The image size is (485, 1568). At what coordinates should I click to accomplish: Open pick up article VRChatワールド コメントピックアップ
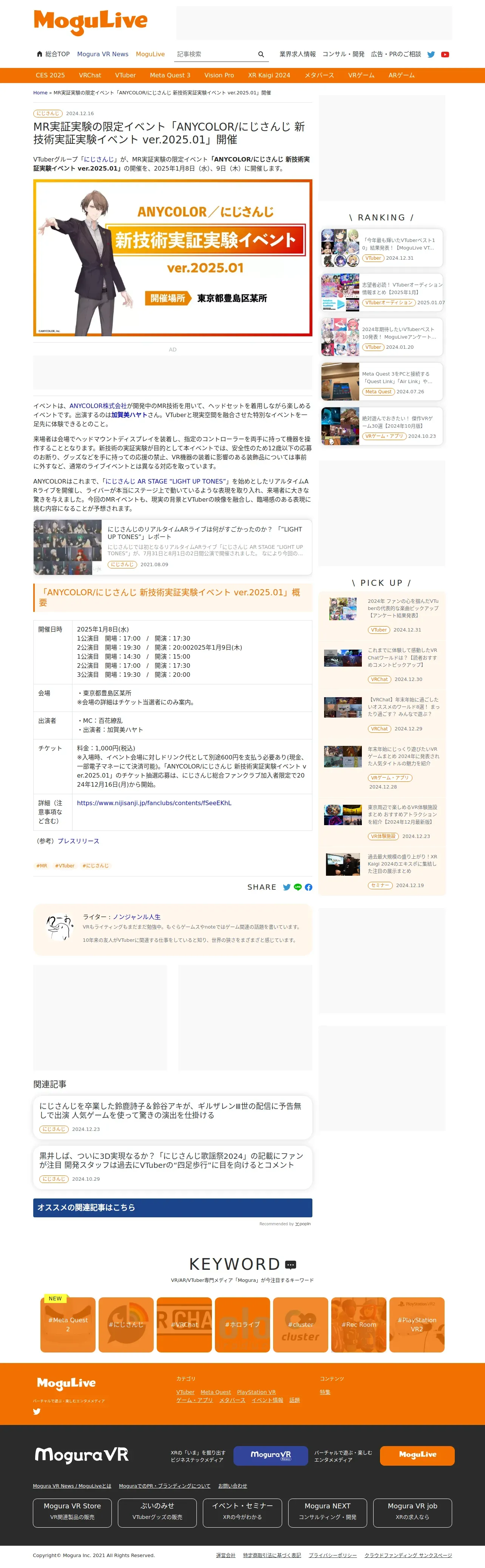[x=382, y=664]
